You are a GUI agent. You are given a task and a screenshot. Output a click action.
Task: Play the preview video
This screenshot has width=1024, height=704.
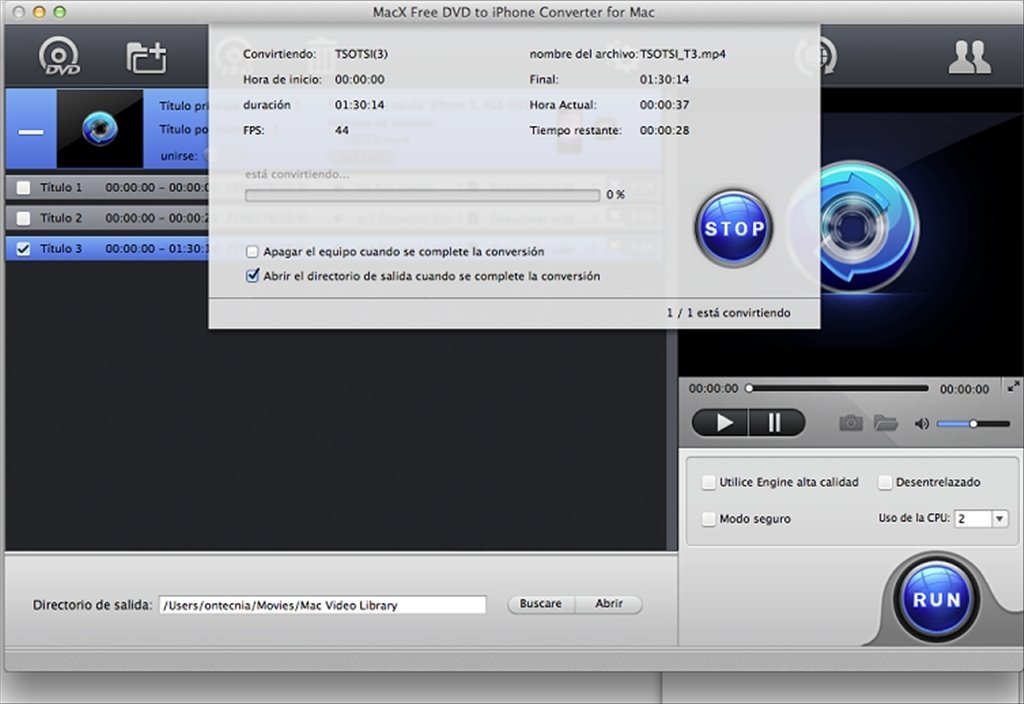pos(720,423)
